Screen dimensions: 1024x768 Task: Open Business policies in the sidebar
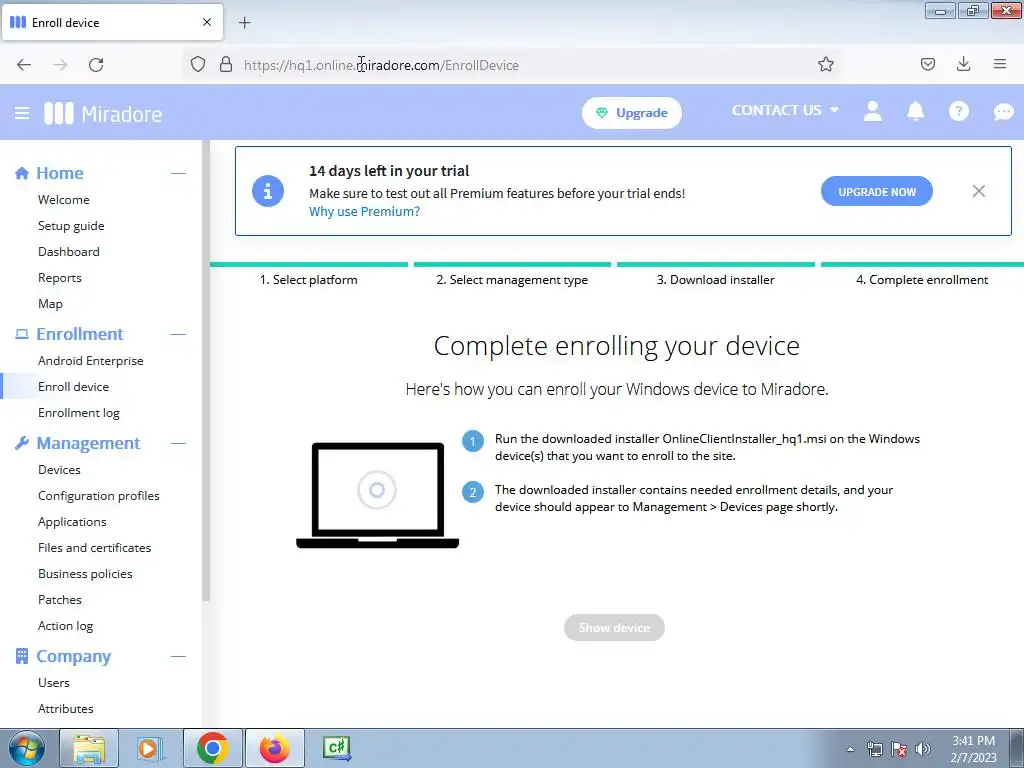(x=85, y=573)
